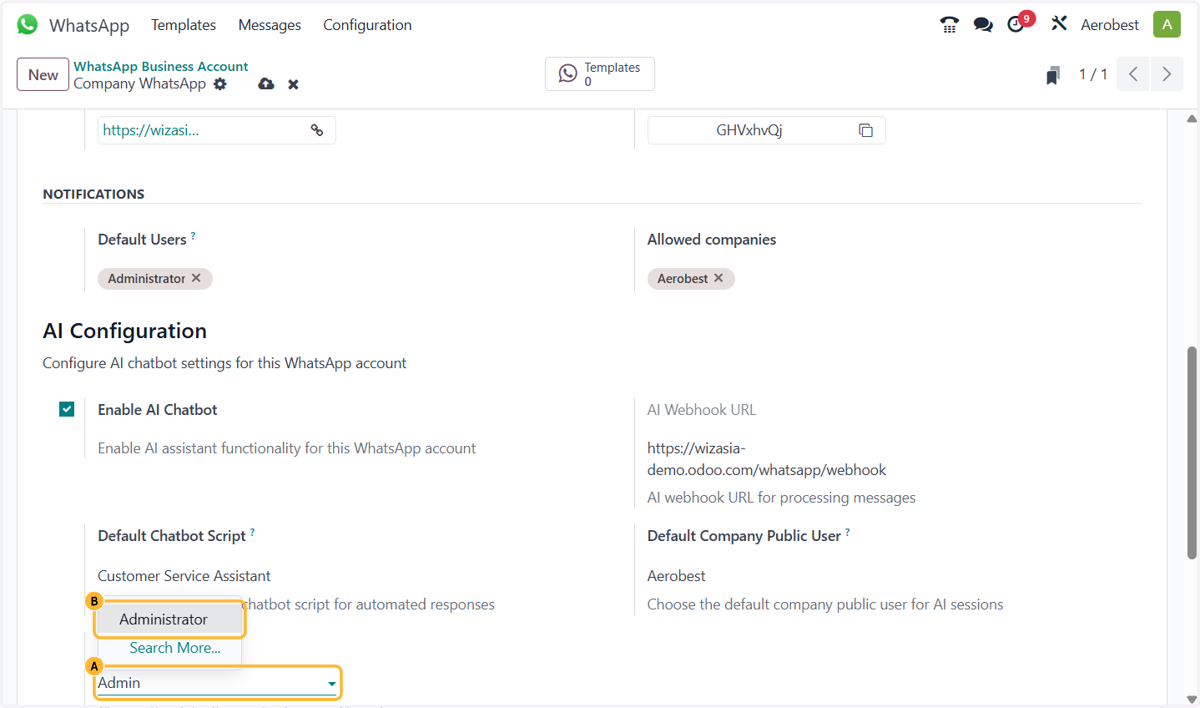Discard changes with the X icon
1200x708 pixels.
tap(293, 84)
